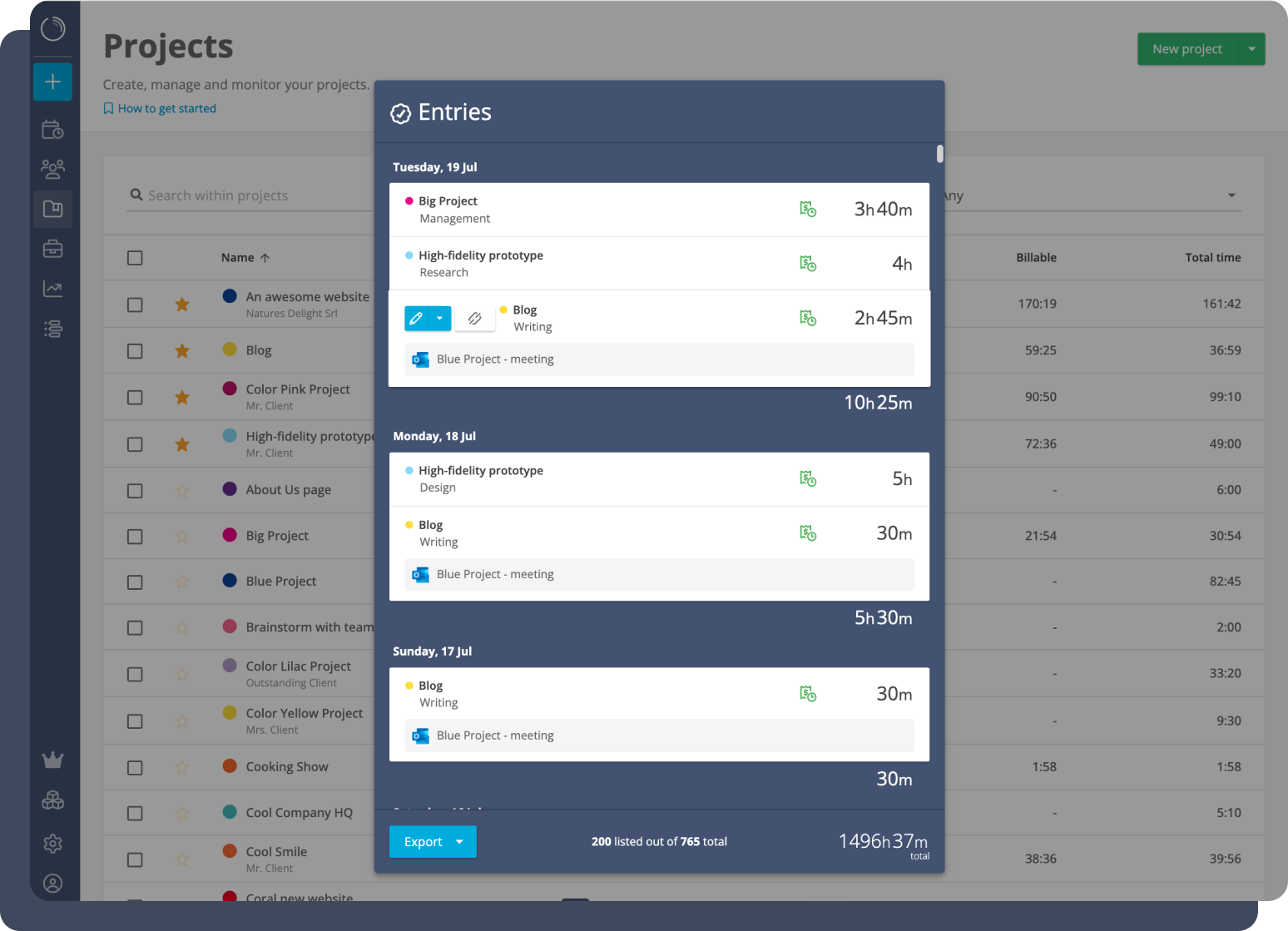Check the checkbox for Blue Project row
Image resolution: width=1288 pixels, height=931 pixels.
click(135, 581)
